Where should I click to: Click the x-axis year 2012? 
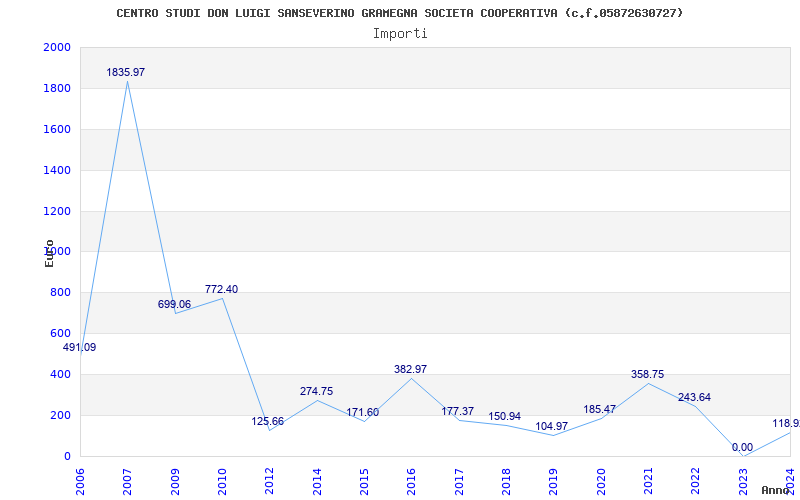(269, 481)
